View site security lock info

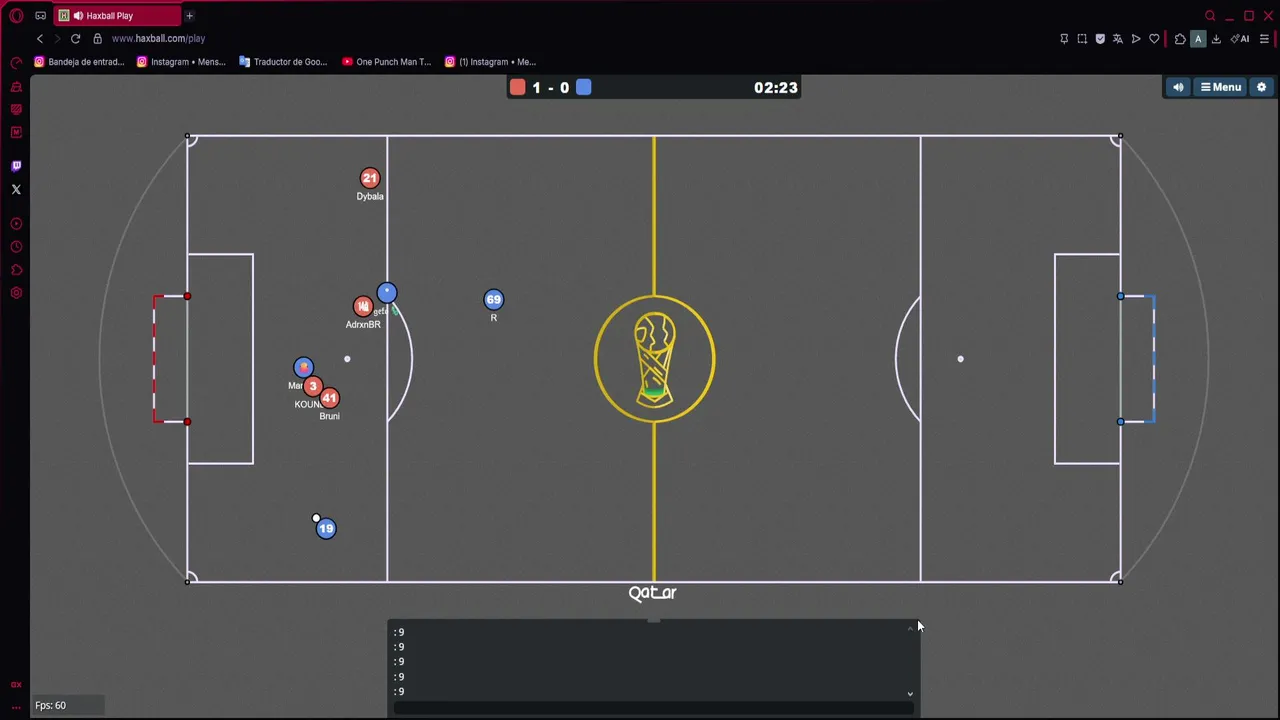(x=97, y=38)
